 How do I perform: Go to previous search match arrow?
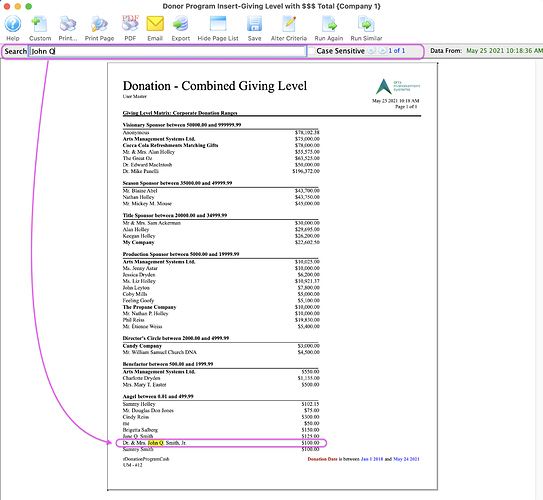pos(371,51)
